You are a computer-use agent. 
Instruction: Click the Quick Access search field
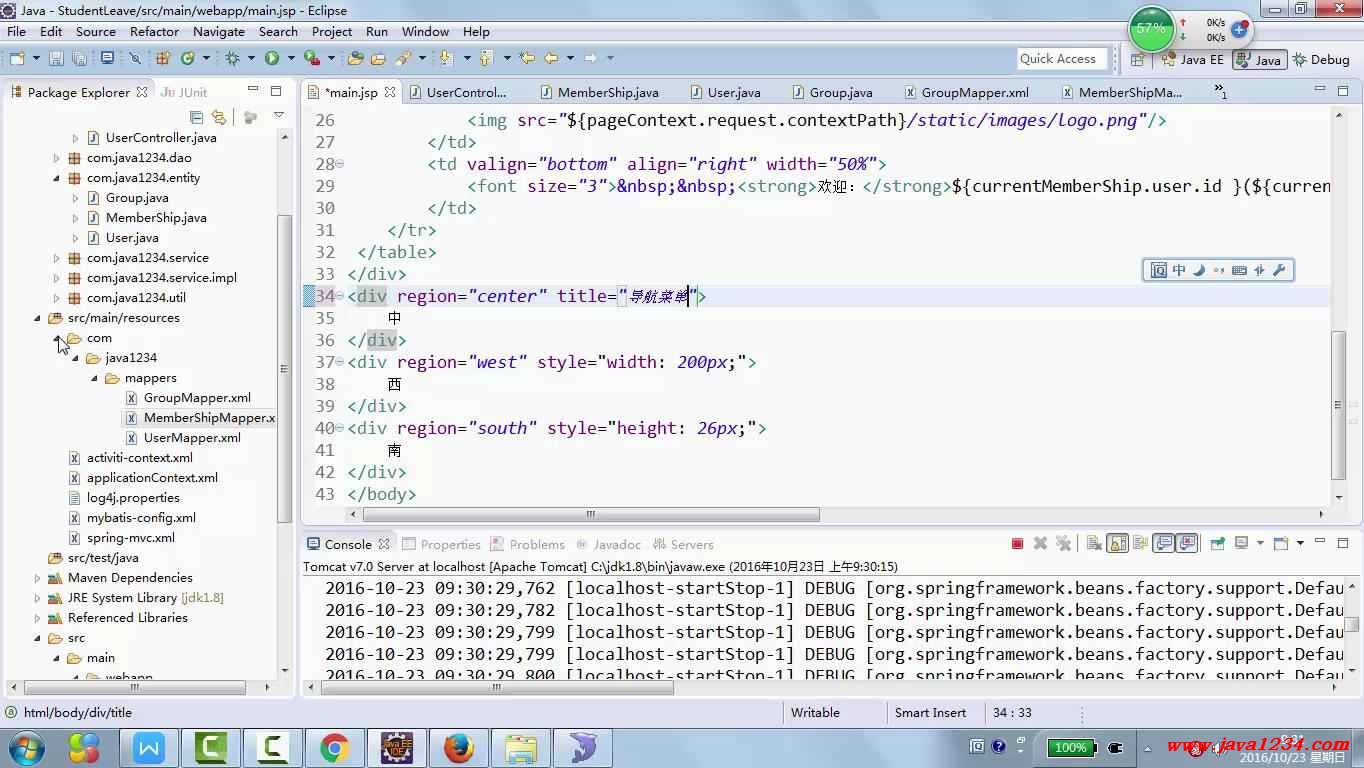coord(1063,59)
